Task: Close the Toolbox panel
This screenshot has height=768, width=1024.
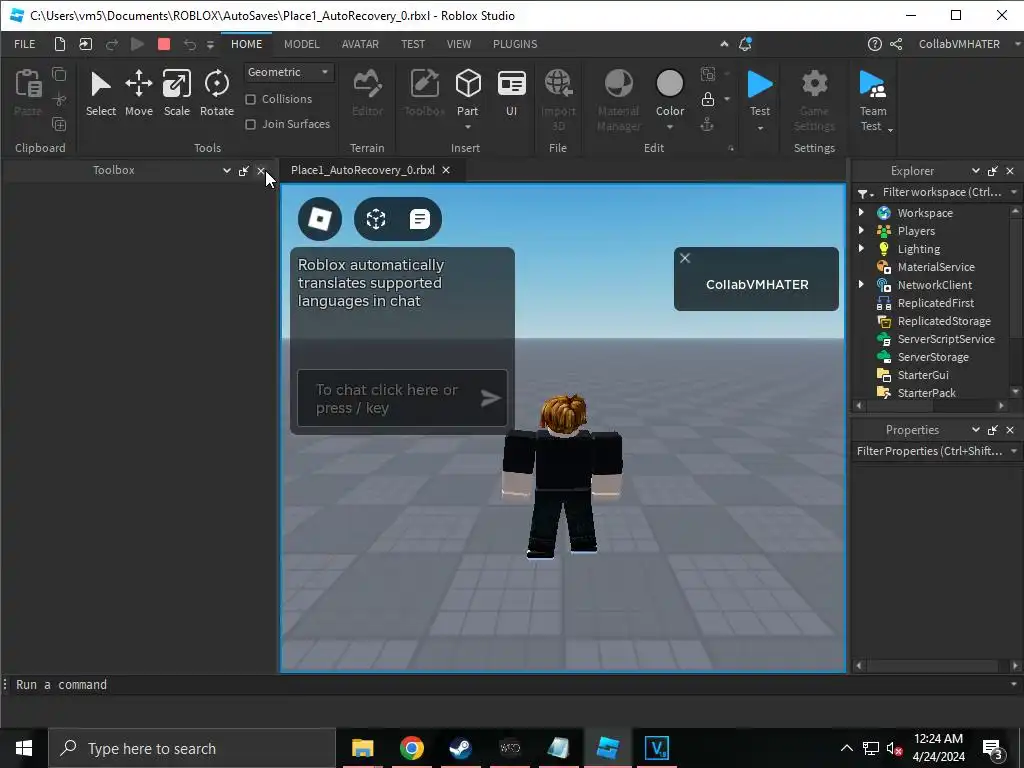Action: pos(261,170)
